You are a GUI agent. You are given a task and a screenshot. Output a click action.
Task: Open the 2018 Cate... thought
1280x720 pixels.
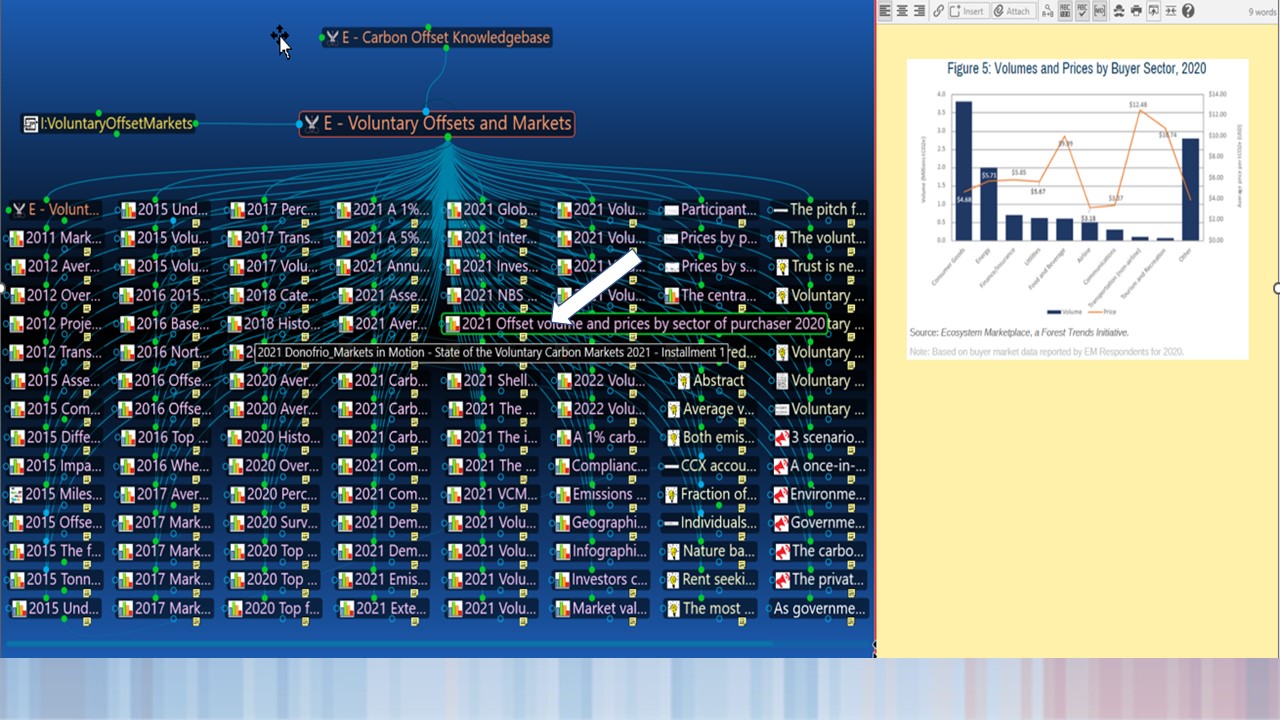(x=273, y=296)
